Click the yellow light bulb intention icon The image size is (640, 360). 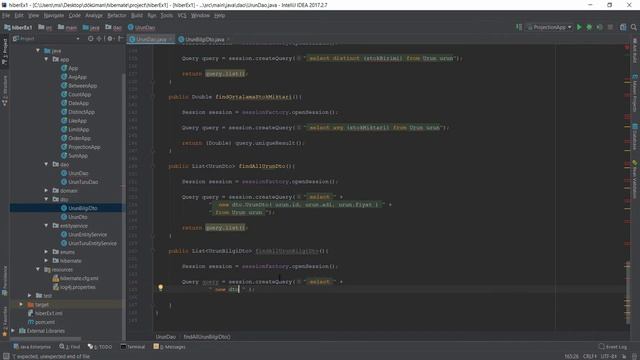160,288
